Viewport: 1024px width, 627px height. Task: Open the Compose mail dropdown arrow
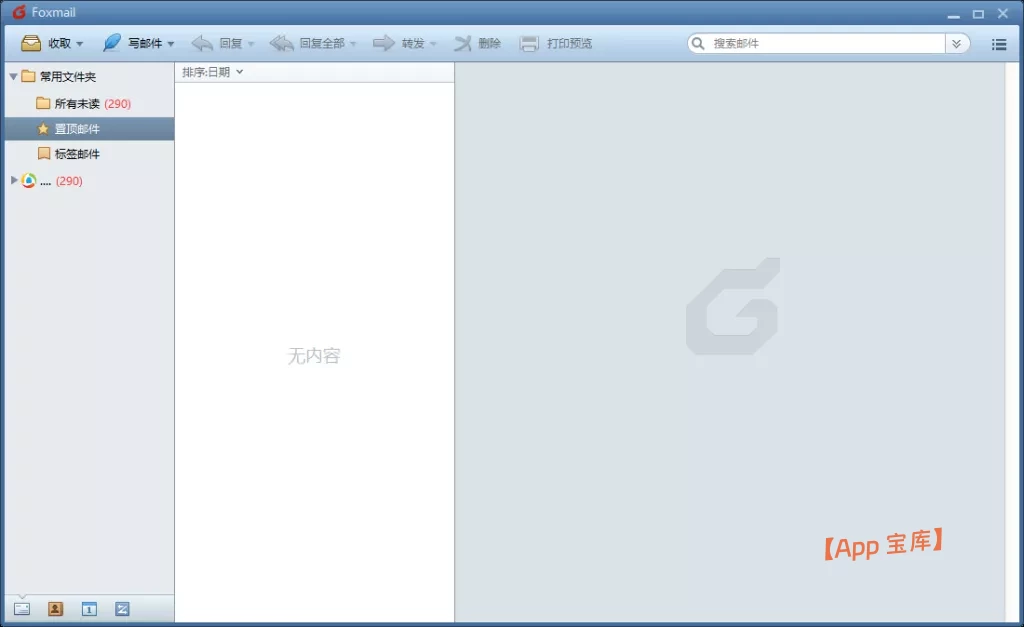[x=170, y=43]
